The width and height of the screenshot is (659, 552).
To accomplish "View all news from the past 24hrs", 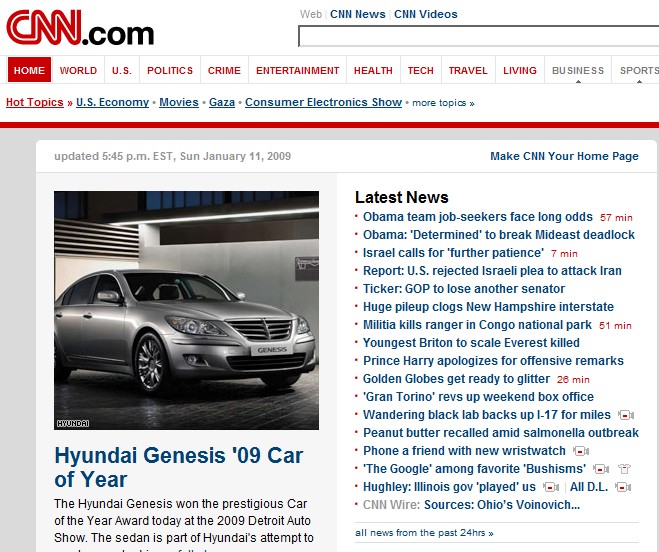I will [424, 533].
